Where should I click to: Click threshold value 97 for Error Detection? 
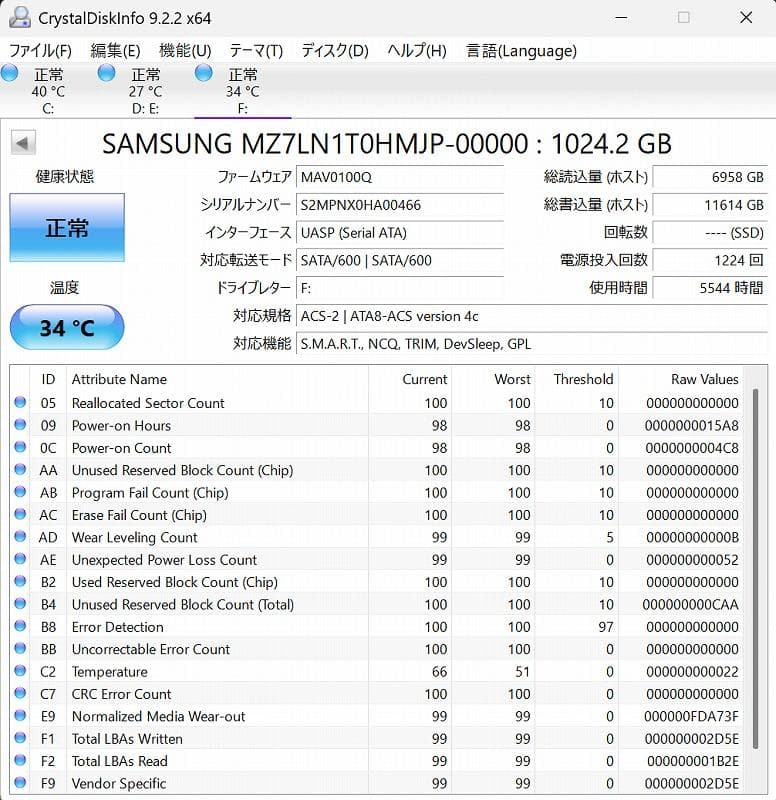coord(606,627)
